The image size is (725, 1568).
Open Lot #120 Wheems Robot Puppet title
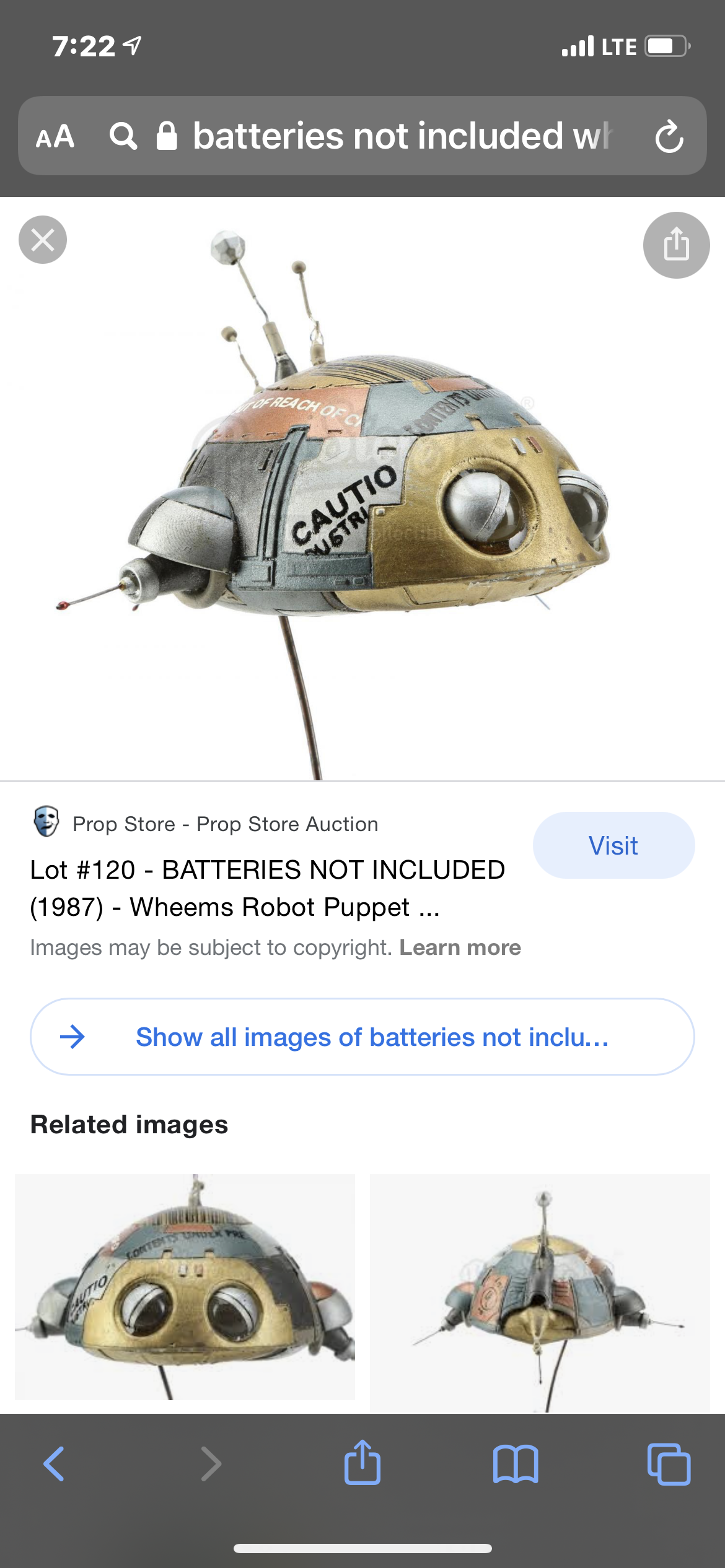(x=268, y=889)
